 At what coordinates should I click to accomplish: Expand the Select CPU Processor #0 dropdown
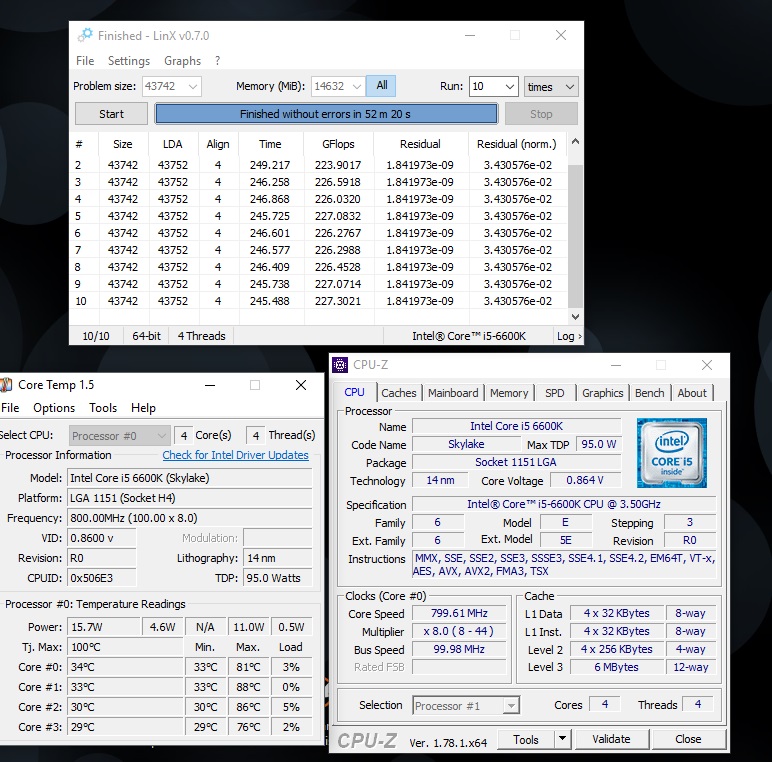[120, 436]
